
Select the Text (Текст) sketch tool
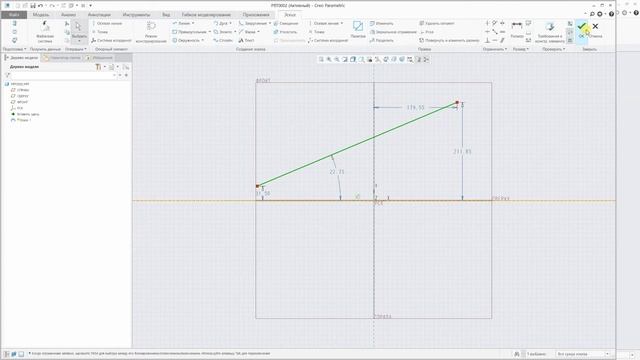[x=247, y=40]
